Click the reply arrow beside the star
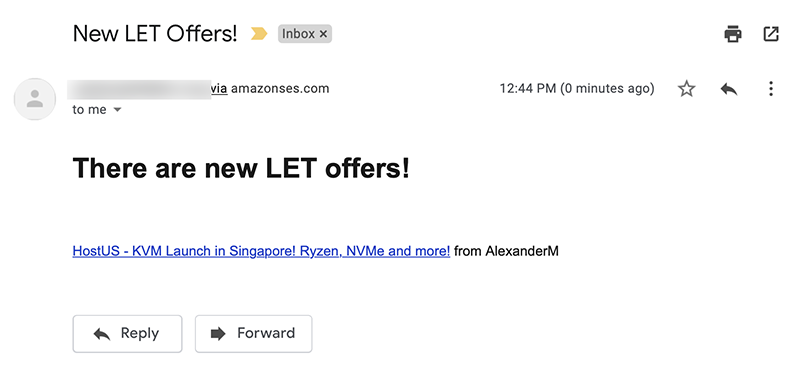This screenshot has height=370, width=800. tap(729, 89)
